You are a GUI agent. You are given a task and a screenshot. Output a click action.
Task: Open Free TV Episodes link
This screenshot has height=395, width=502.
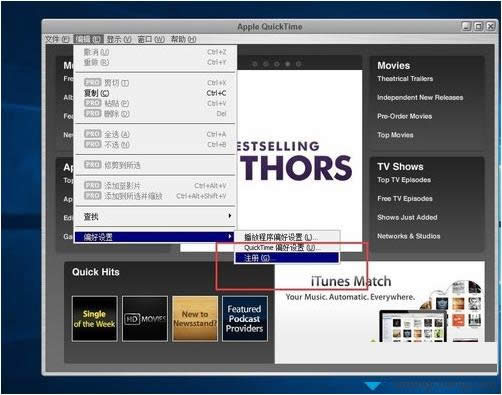point(405,199)
